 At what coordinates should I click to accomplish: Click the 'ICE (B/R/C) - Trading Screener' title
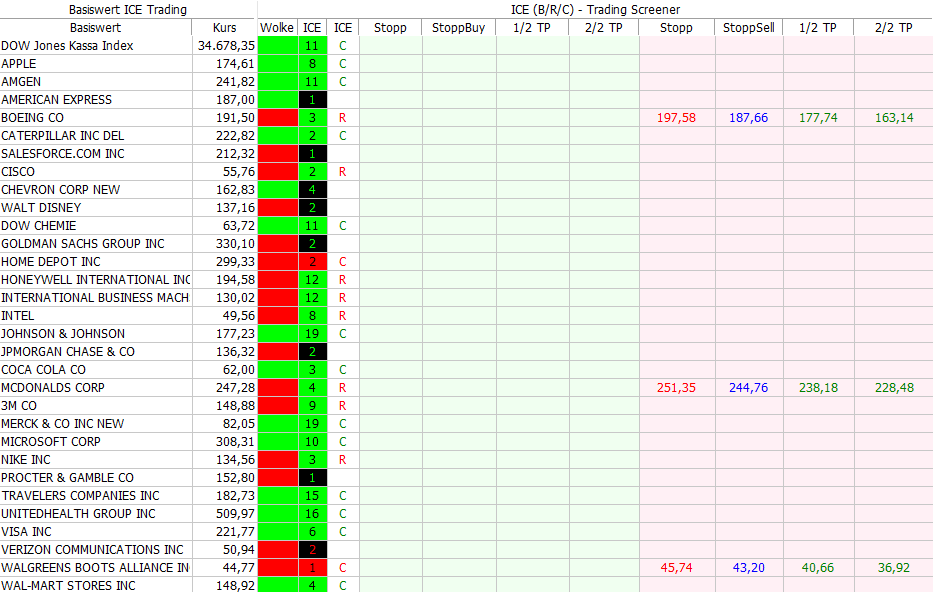tap(595, 10)
